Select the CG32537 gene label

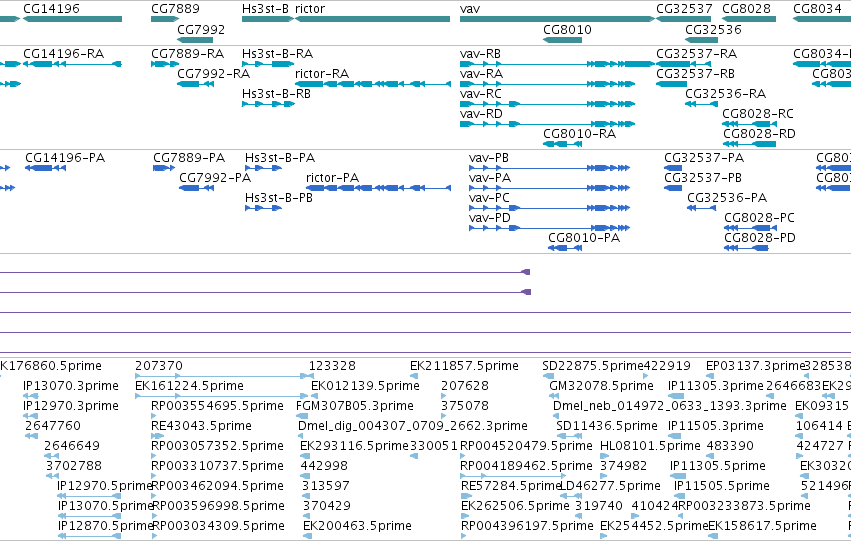(x=684, y=9)
